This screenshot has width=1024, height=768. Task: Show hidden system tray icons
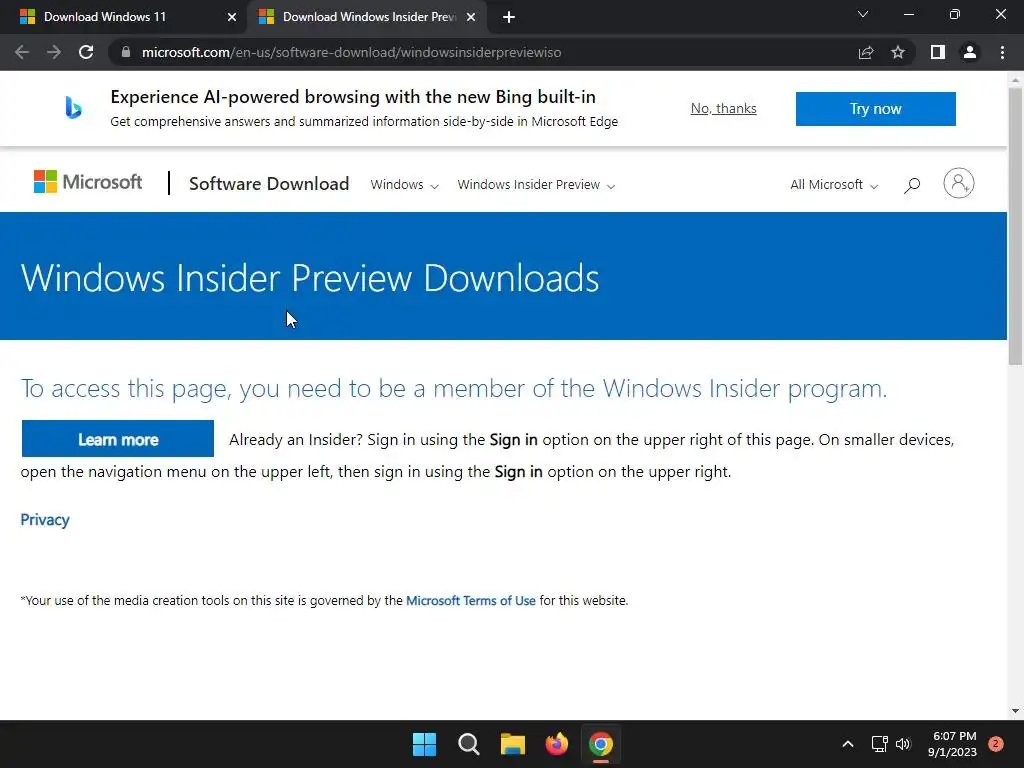click(848, 744)
